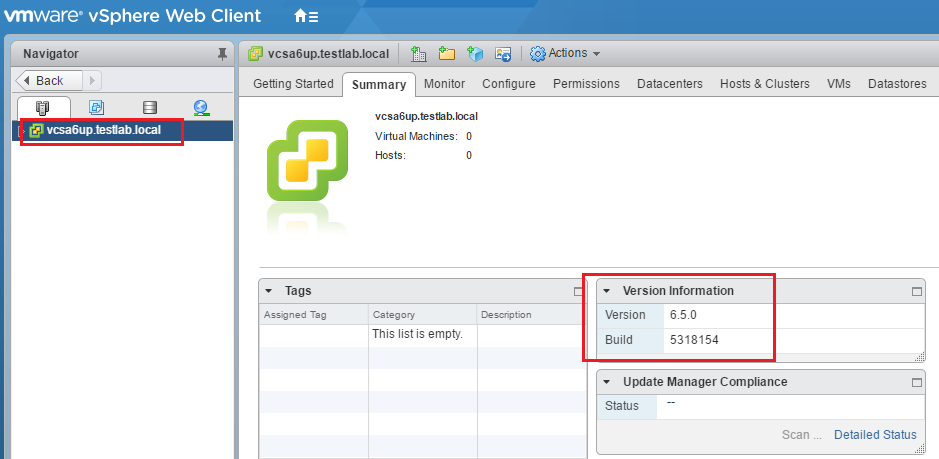Click the Create Datacenter toolbar icon

419,54
